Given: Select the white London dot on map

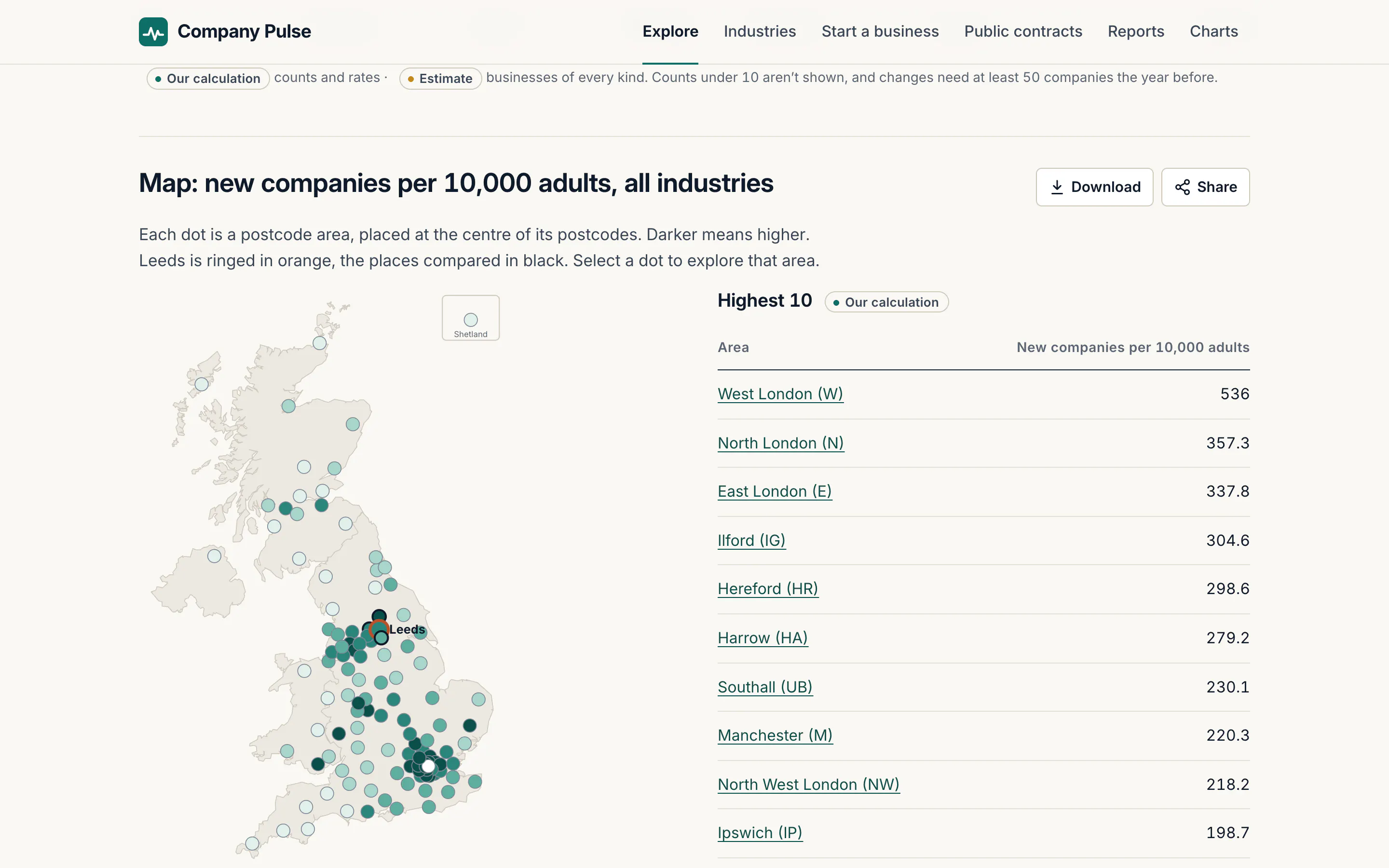Looking at the screenshot, I should [x=428, y=766].
